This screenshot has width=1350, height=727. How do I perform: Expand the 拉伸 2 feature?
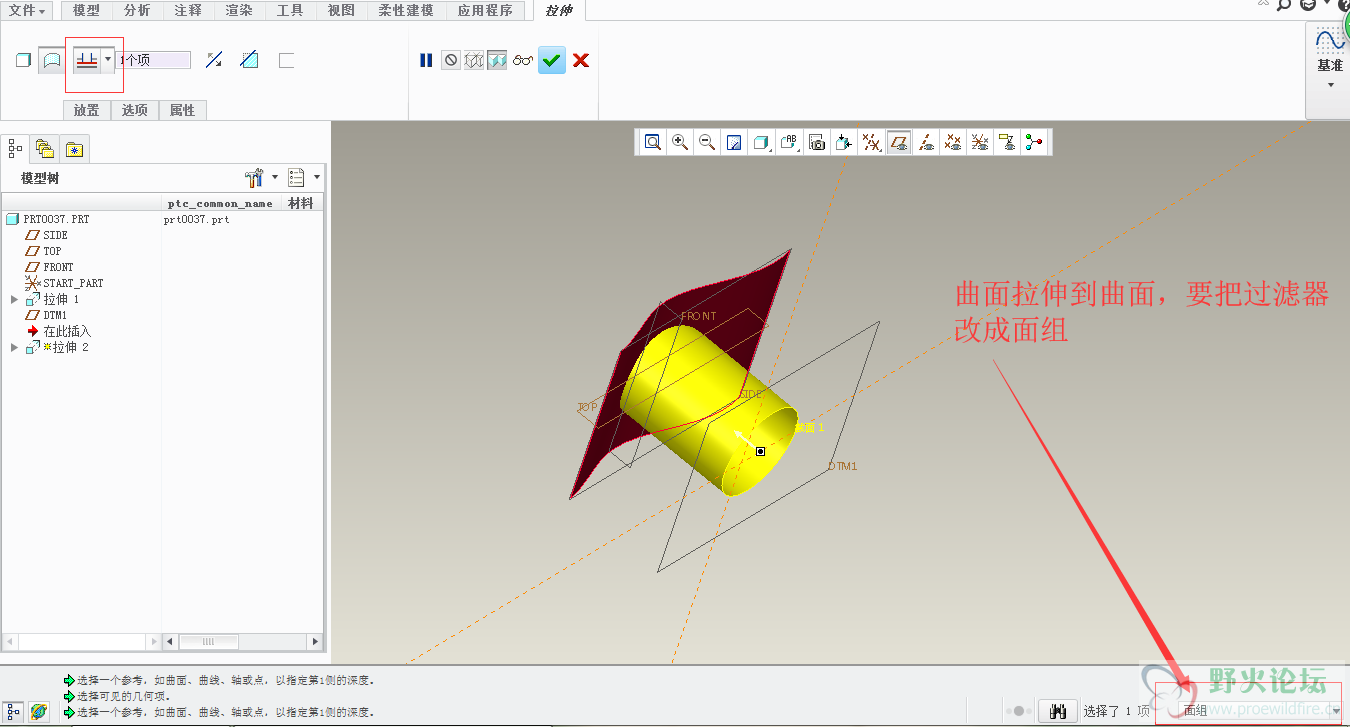pyautogui.click(x=14, y=347)
